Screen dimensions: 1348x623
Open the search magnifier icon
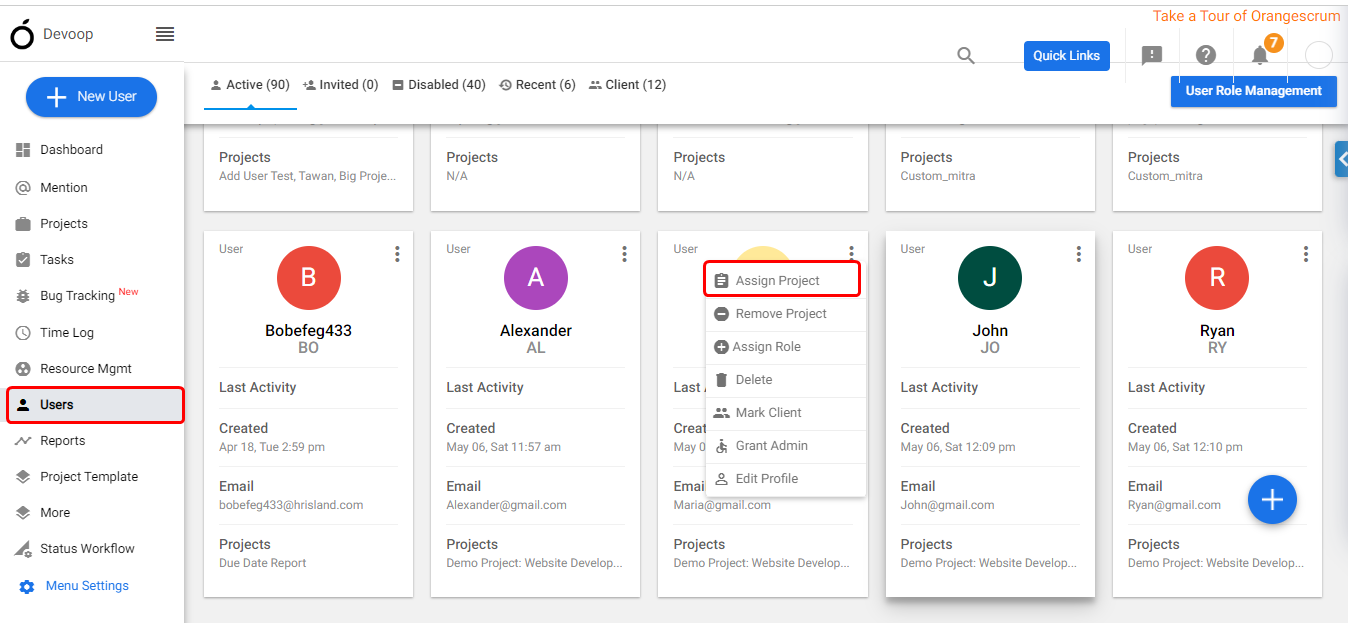966,56
